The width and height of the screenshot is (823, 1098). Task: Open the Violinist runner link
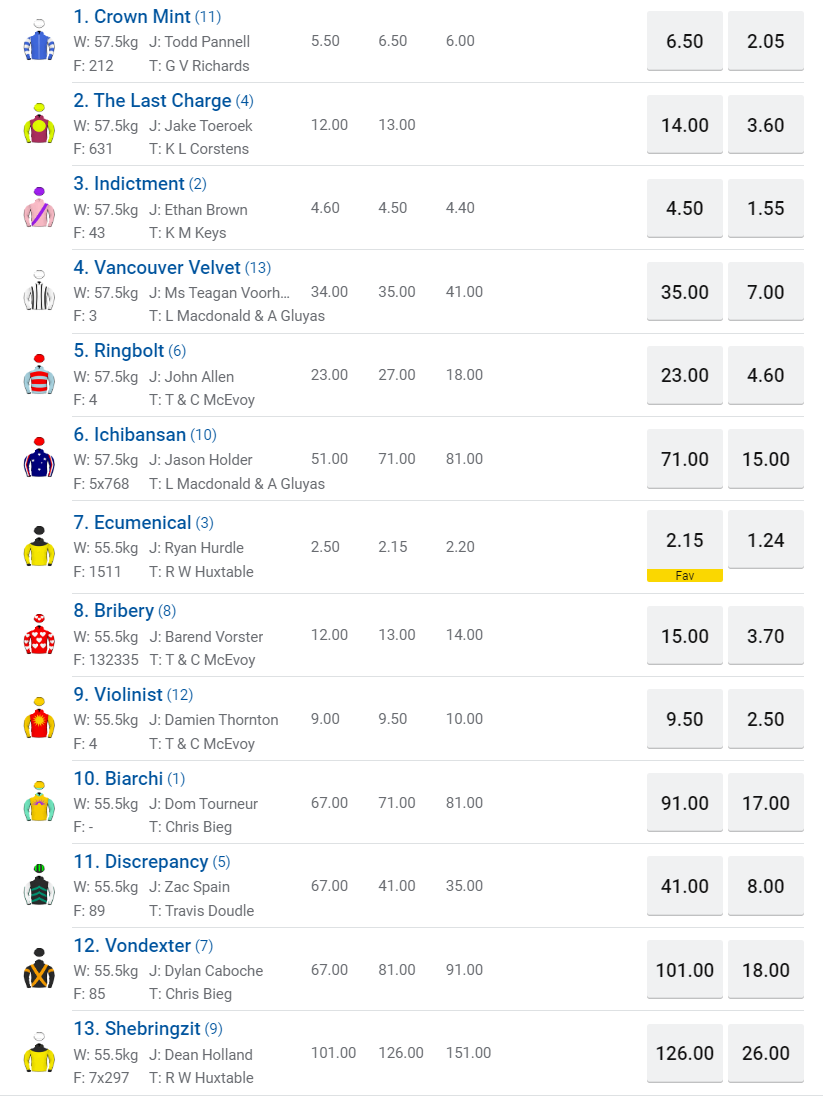tap(128, 695)
